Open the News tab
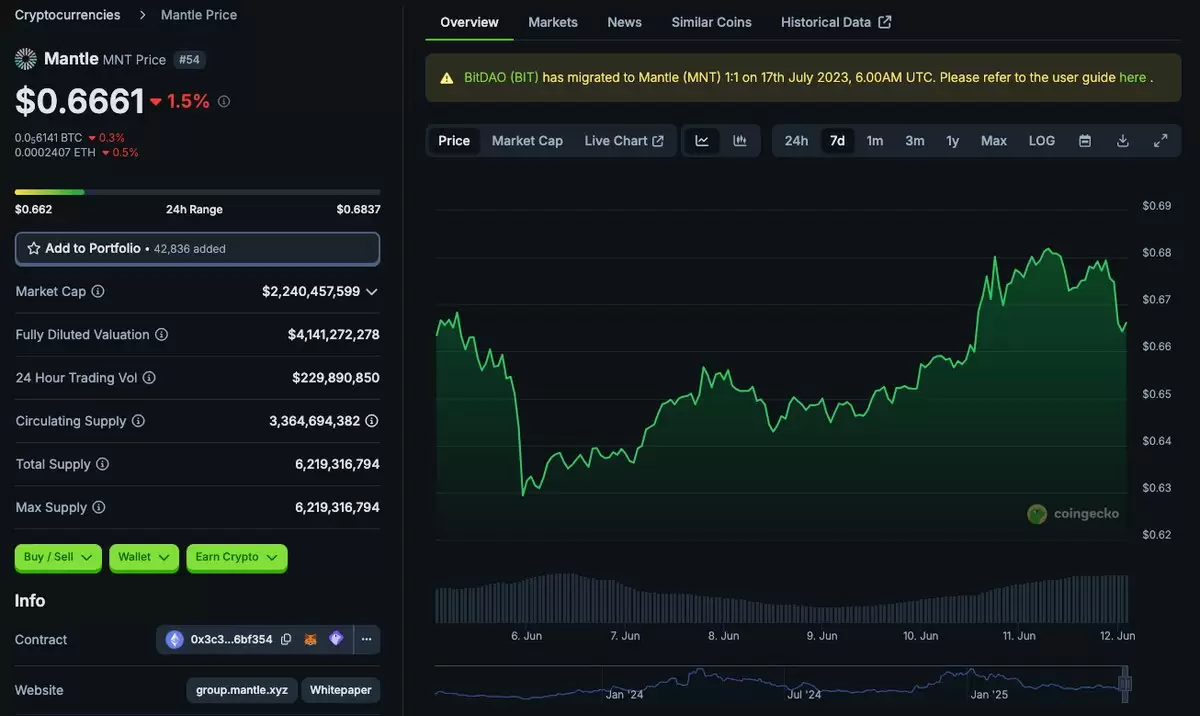1200x716 pixels. tap(625, 22)
